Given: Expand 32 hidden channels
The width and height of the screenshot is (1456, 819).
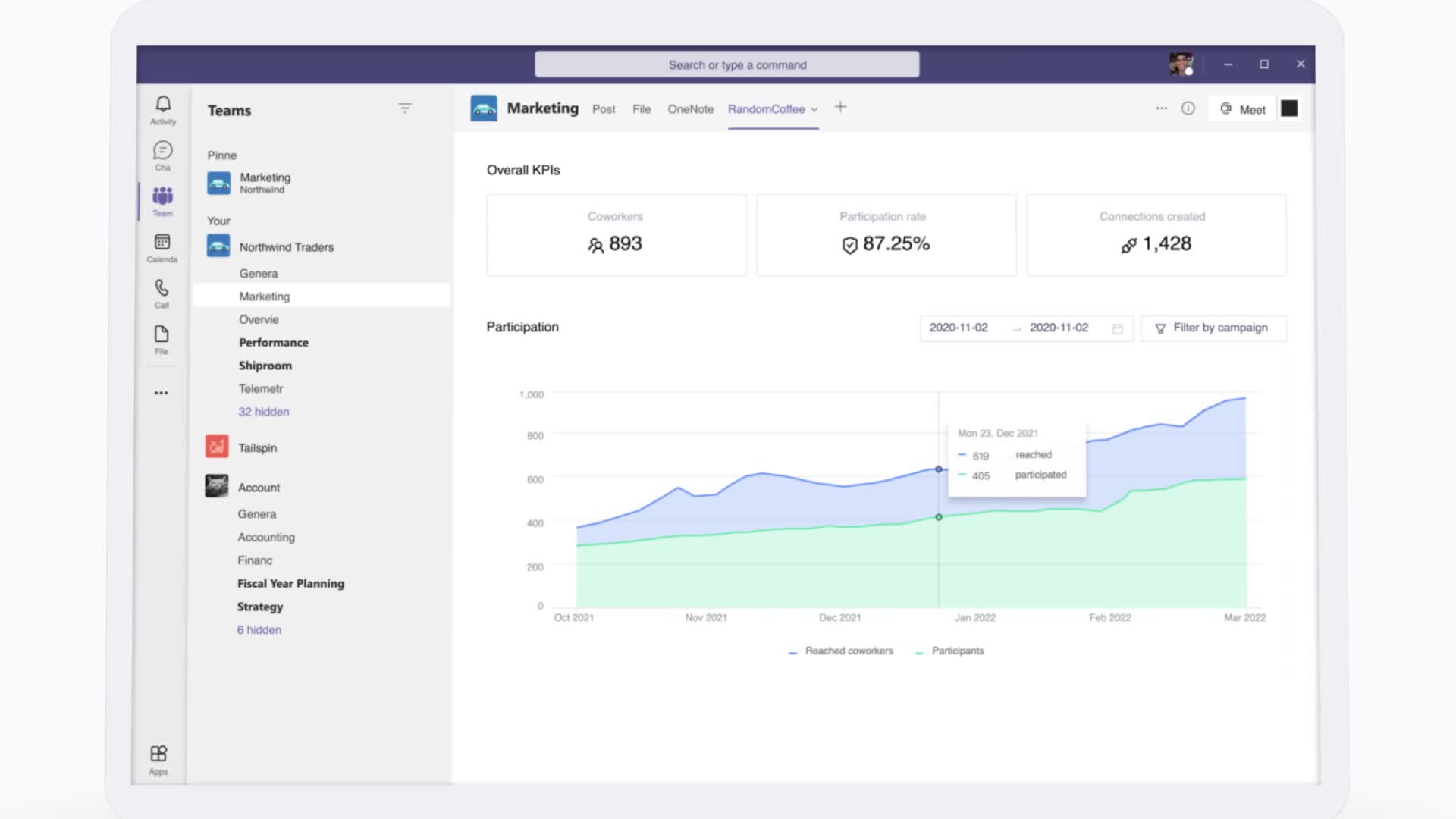Looking at the screenshot, I should (x=264, y=412).
